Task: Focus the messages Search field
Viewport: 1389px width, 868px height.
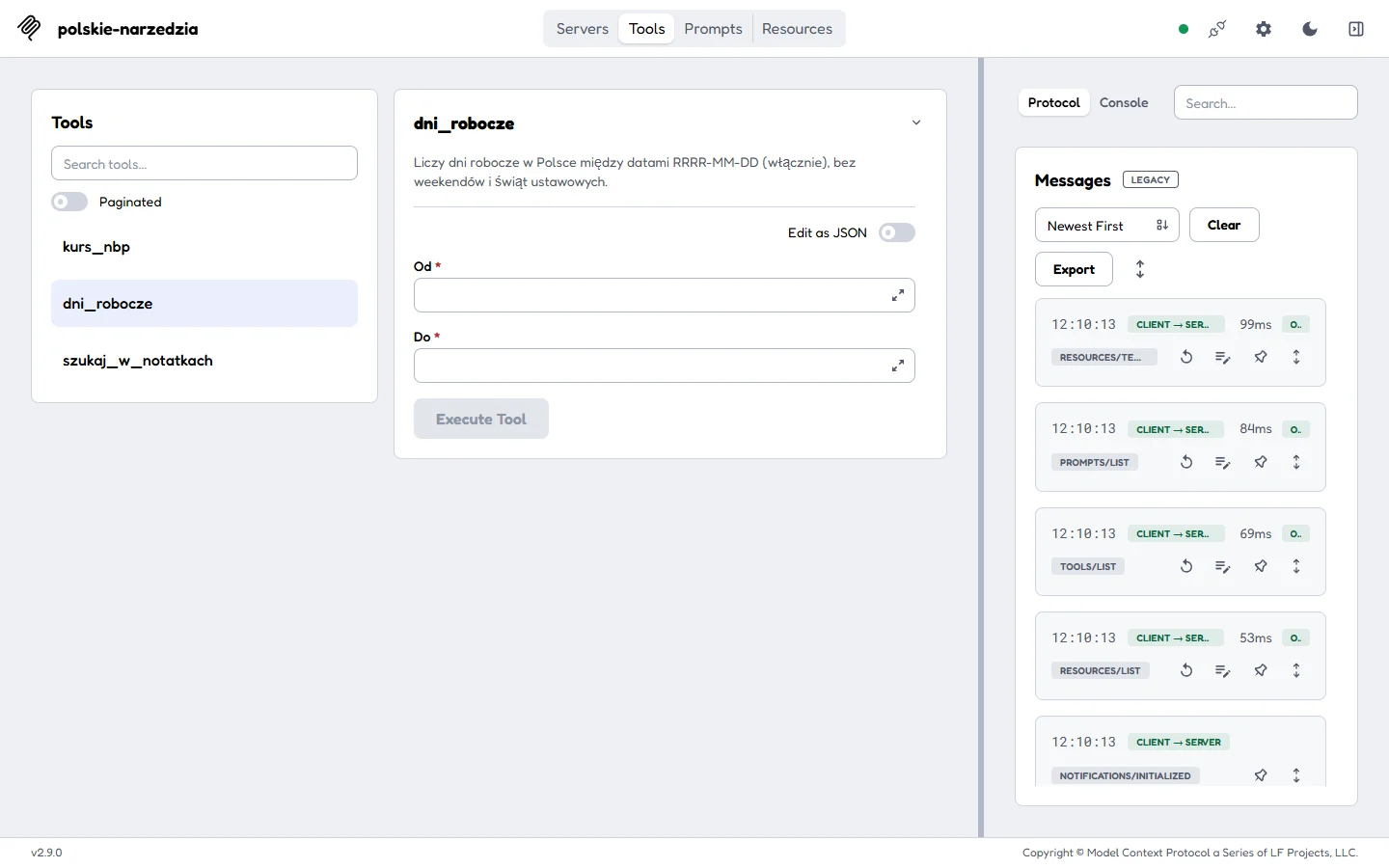Action: (x=1266, y=102)
